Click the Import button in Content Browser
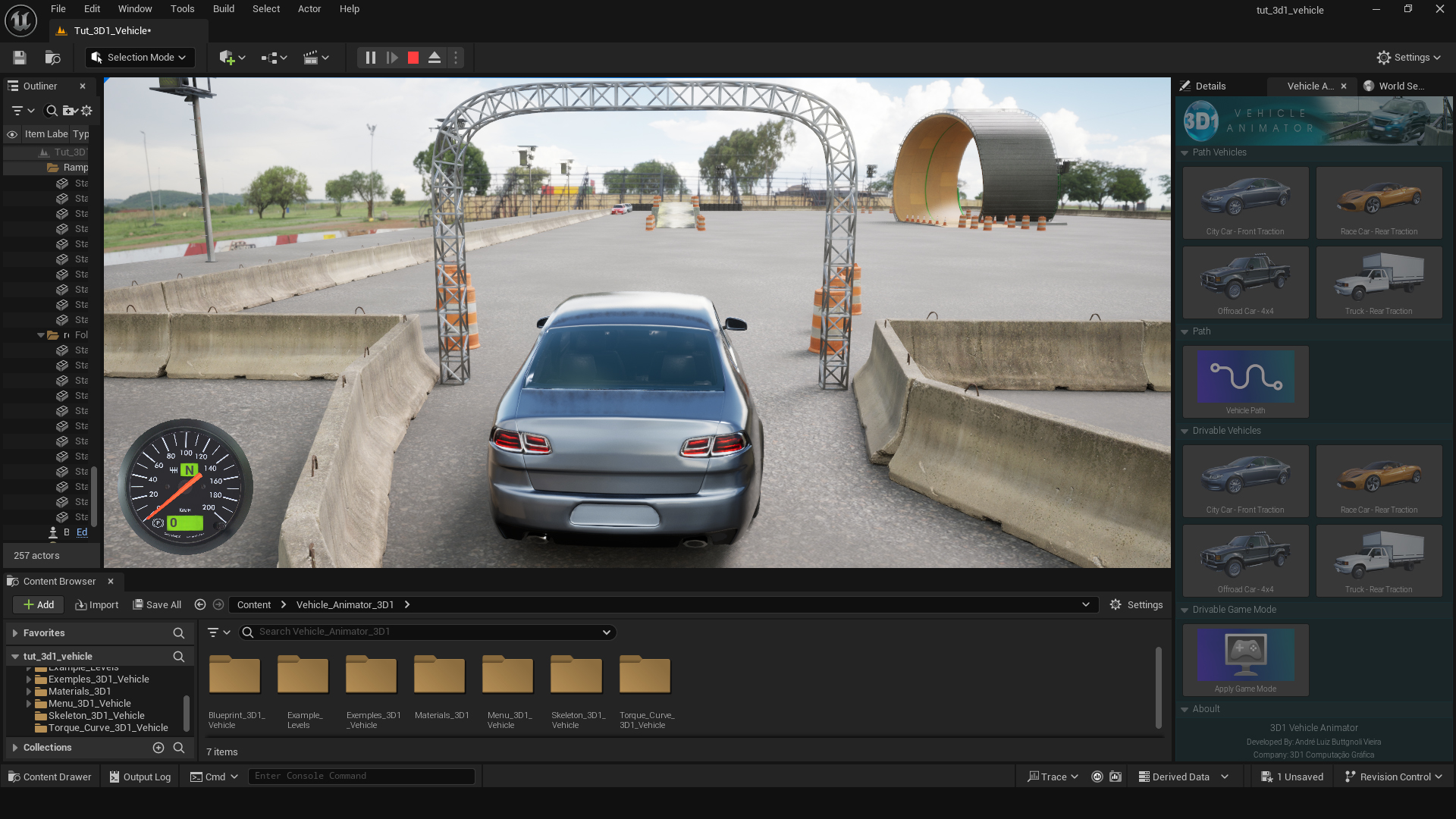 tap(97, 605)
